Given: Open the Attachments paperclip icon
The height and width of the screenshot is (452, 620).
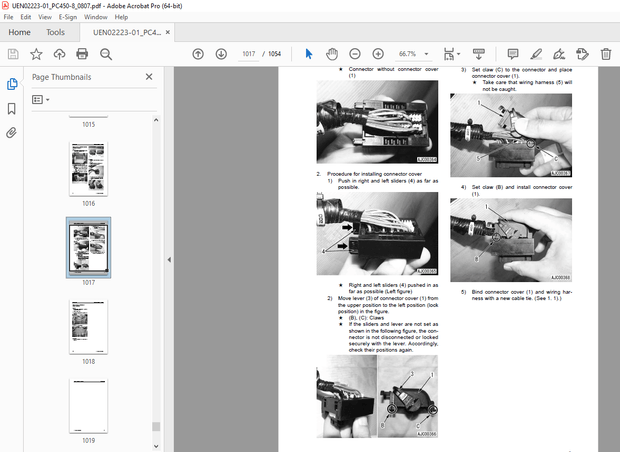Looking at the screenshot, I should 11,132.
